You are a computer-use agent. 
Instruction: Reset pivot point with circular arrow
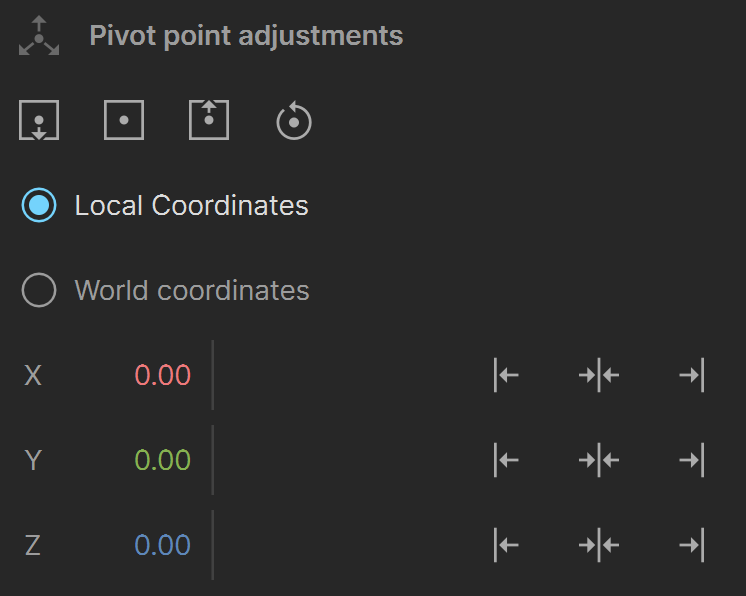[294, 120]
